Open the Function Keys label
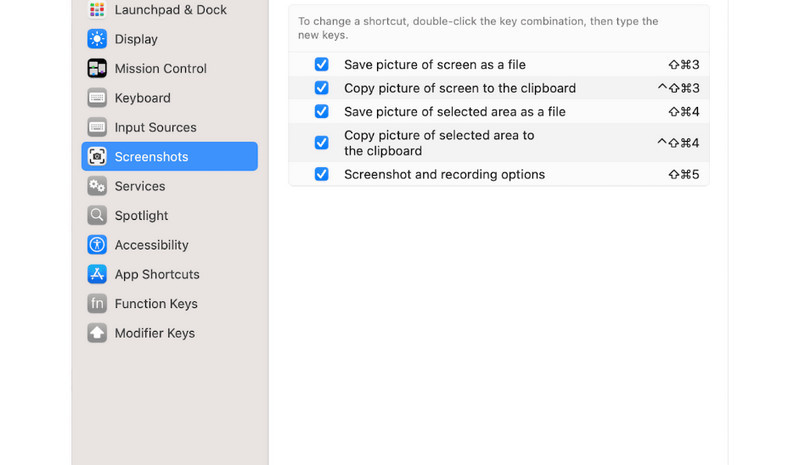 (x=156, y=304)
